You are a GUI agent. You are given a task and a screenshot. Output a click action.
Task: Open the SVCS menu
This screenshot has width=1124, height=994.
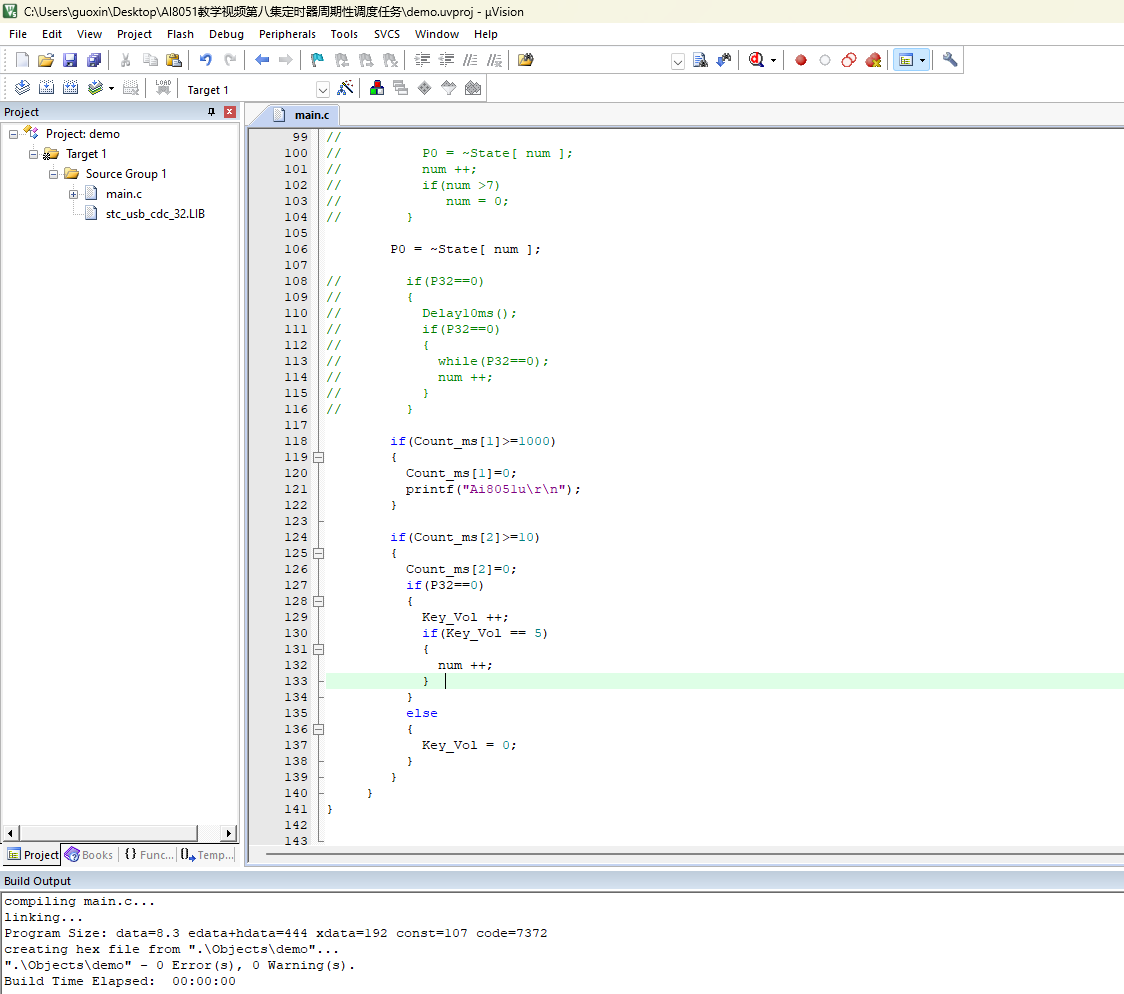pyautogui.click(x=386, y=34)
